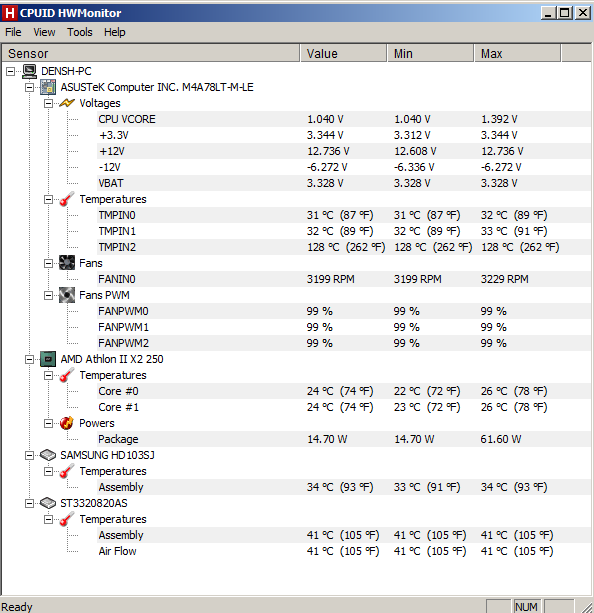Select the +3.3V voltage row
594x613 pixels.
[x=344, y=135]
